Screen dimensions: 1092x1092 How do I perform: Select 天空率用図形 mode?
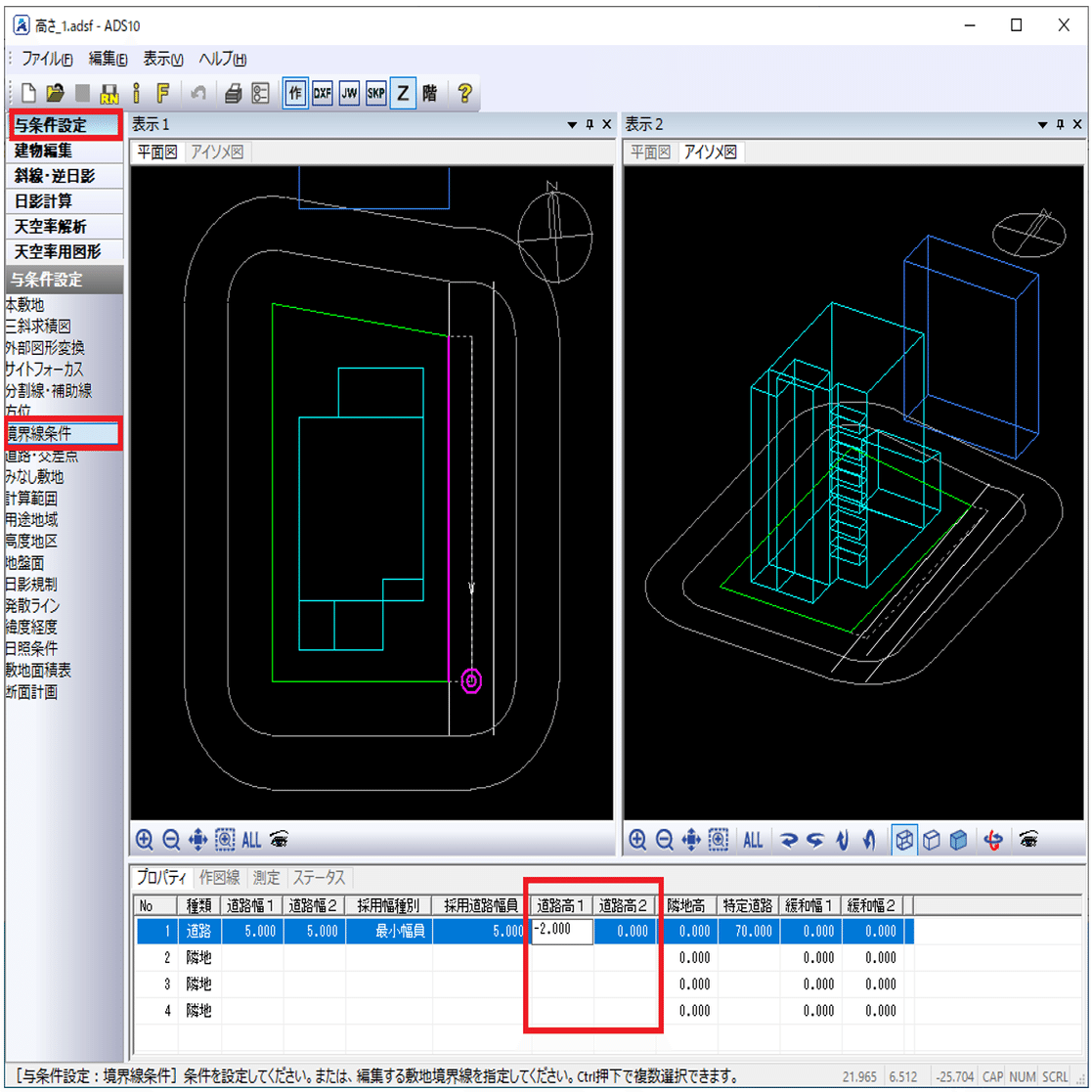65,251
